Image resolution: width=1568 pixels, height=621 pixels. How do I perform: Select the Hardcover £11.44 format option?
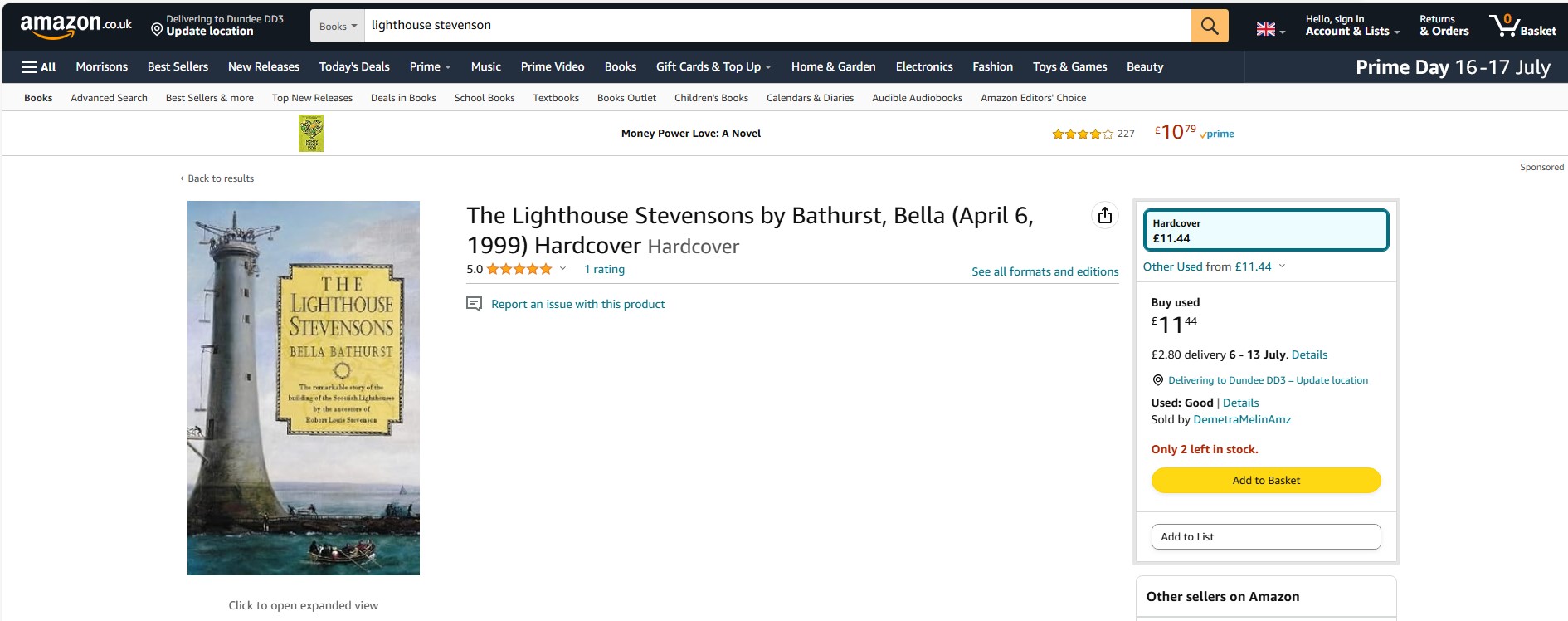click(x=1265, y=230)
